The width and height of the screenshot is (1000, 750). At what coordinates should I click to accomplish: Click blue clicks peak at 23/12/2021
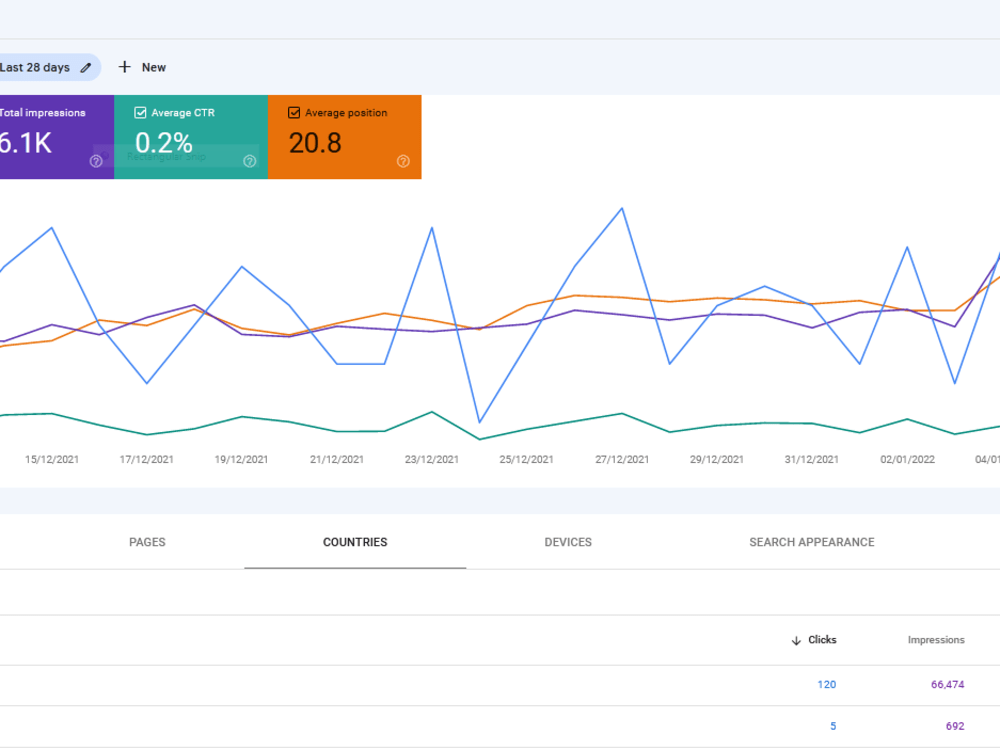pyautogui.click(x=432, y=228)
